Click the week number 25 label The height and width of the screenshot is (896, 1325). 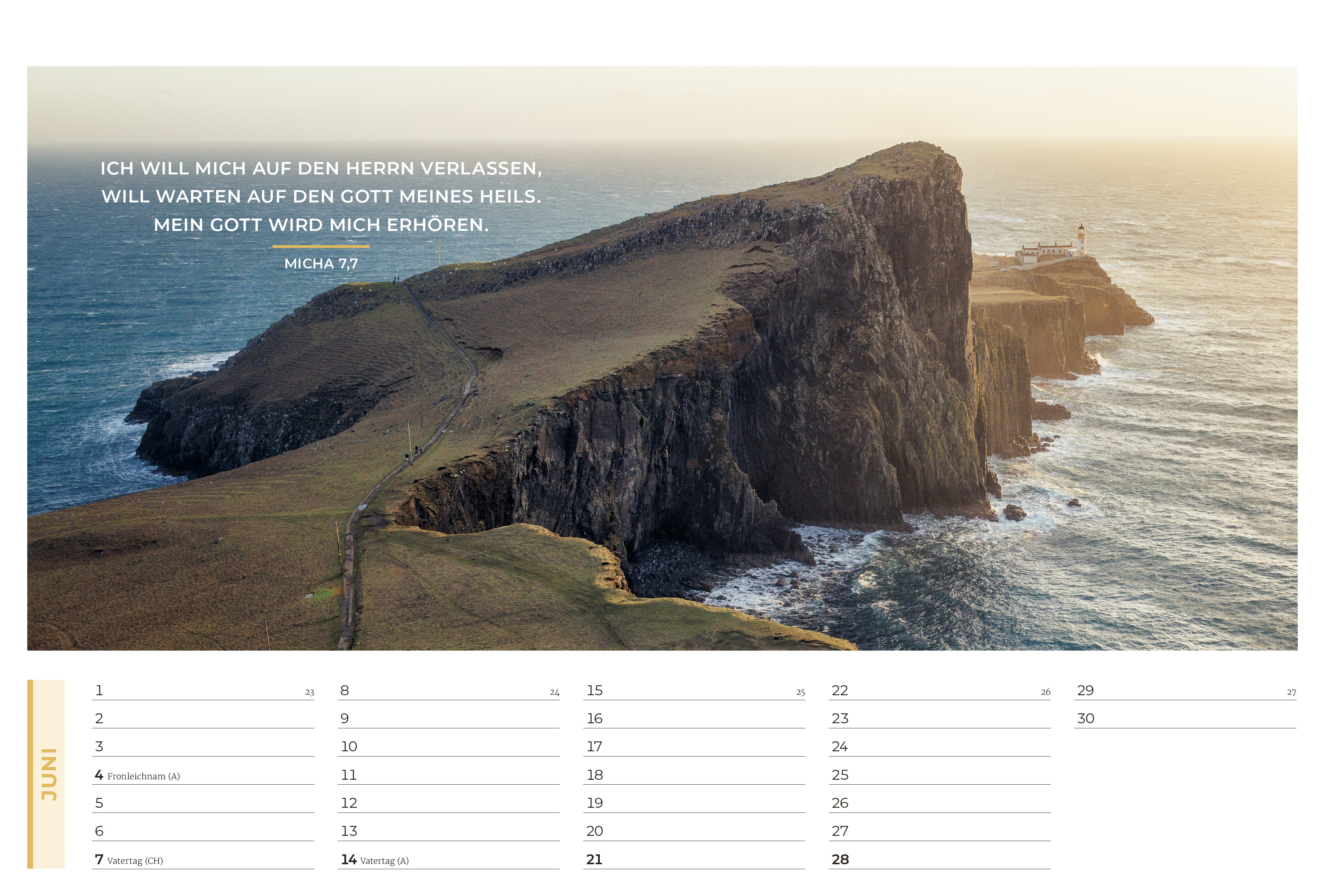pyautogui.click(x=800, y=692)
